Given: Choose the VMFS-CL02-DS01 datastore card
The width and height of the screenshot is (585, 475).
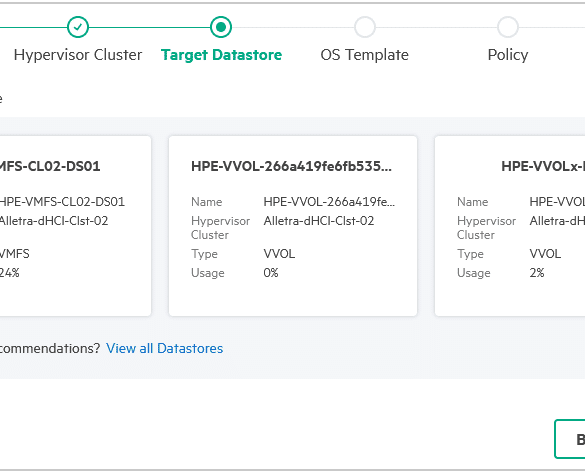Looking at the screenshot, I should [75, 226].
